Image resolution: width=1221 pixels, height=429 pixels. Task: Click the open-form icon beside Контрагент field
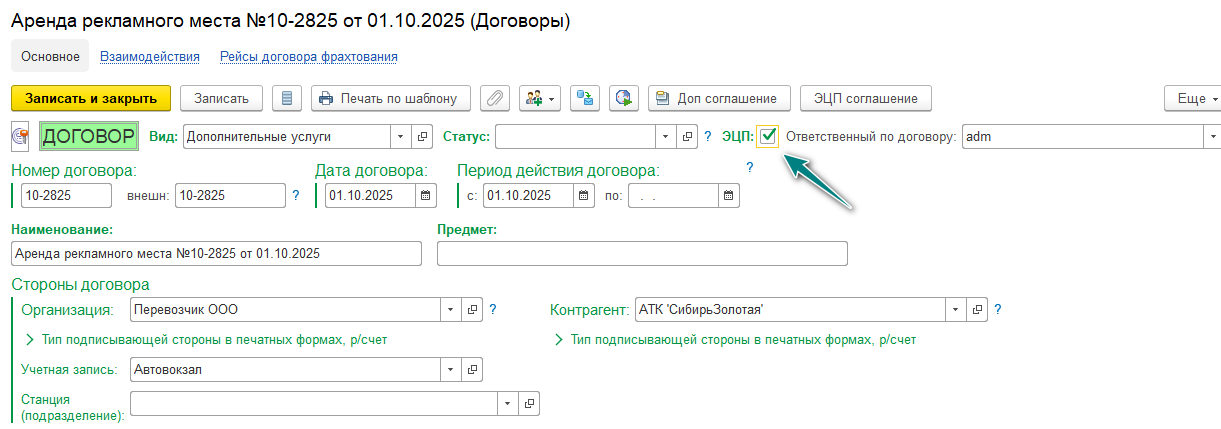978,309
